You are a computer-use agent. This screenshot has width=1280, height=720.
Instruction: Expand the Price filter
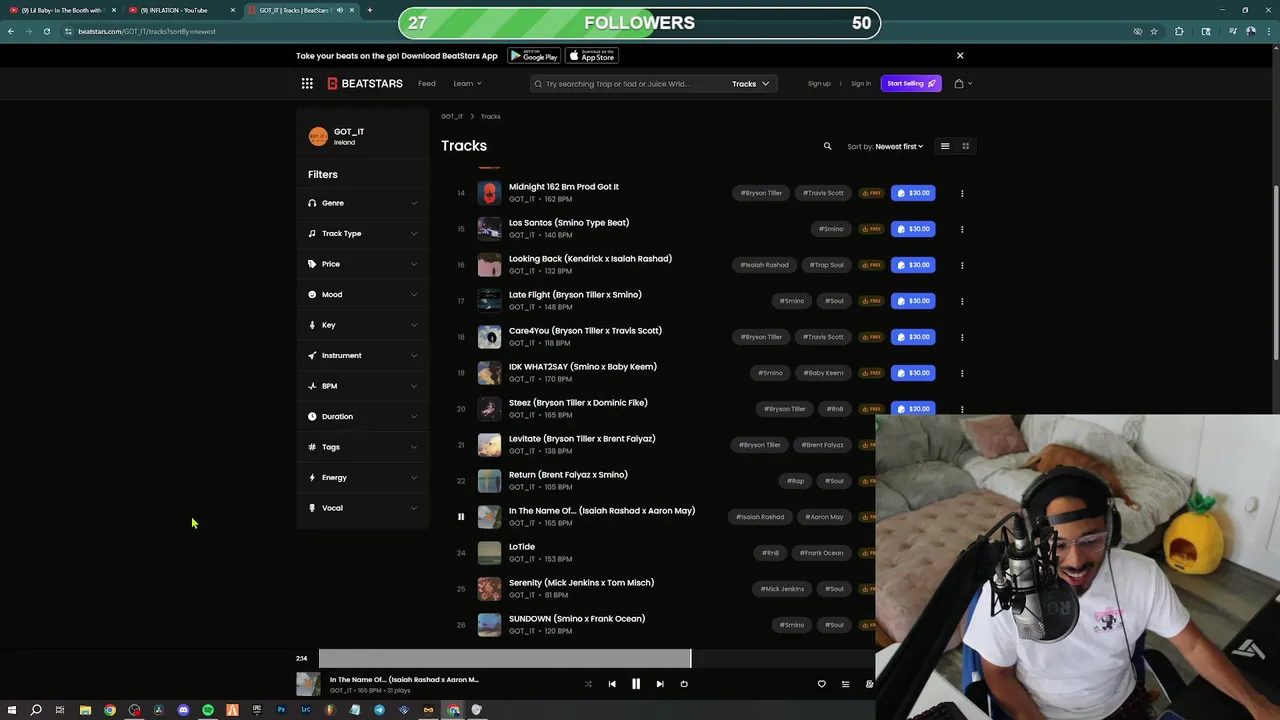tap(363, 264)
